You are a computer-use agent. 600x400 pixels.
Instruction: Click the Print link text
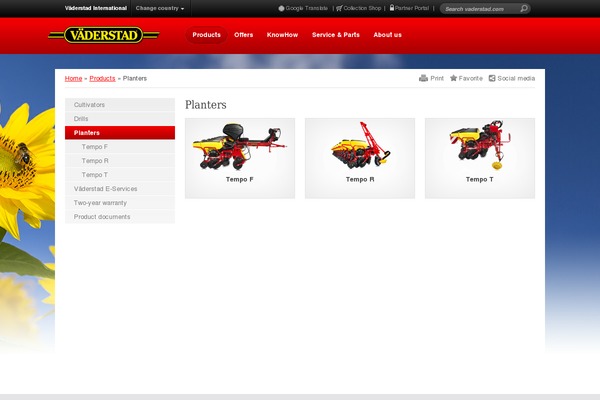(x=437, y=78)
